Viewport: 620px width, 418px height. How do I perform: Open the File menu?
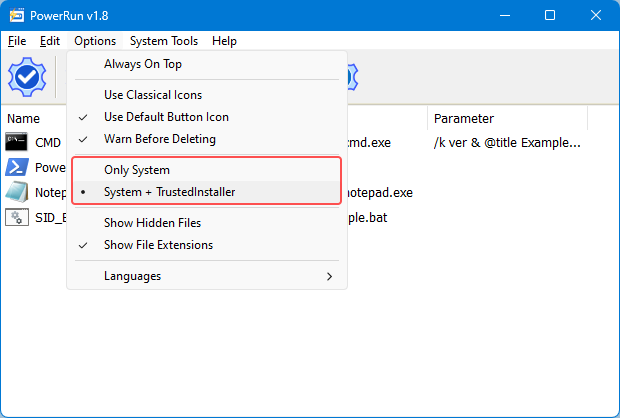click(x=16, y=41)
